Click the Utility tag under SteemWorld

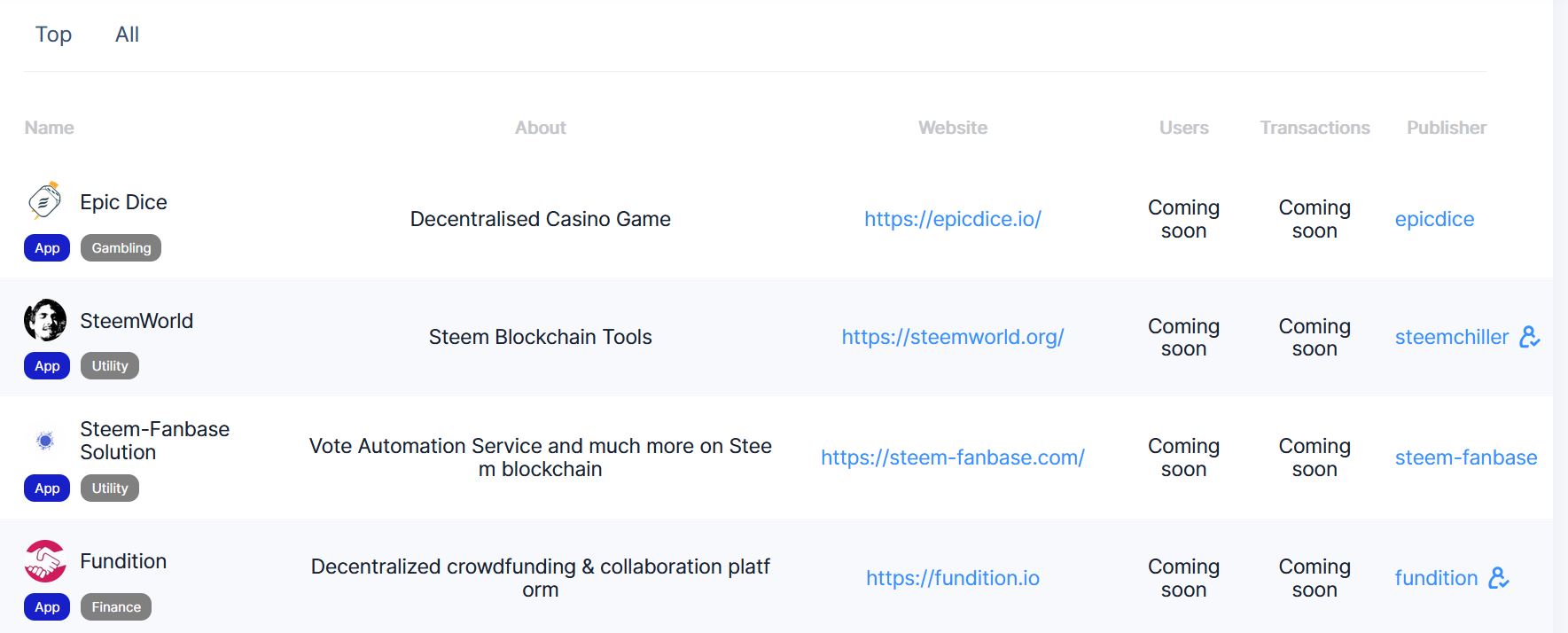tap(110, 366)
